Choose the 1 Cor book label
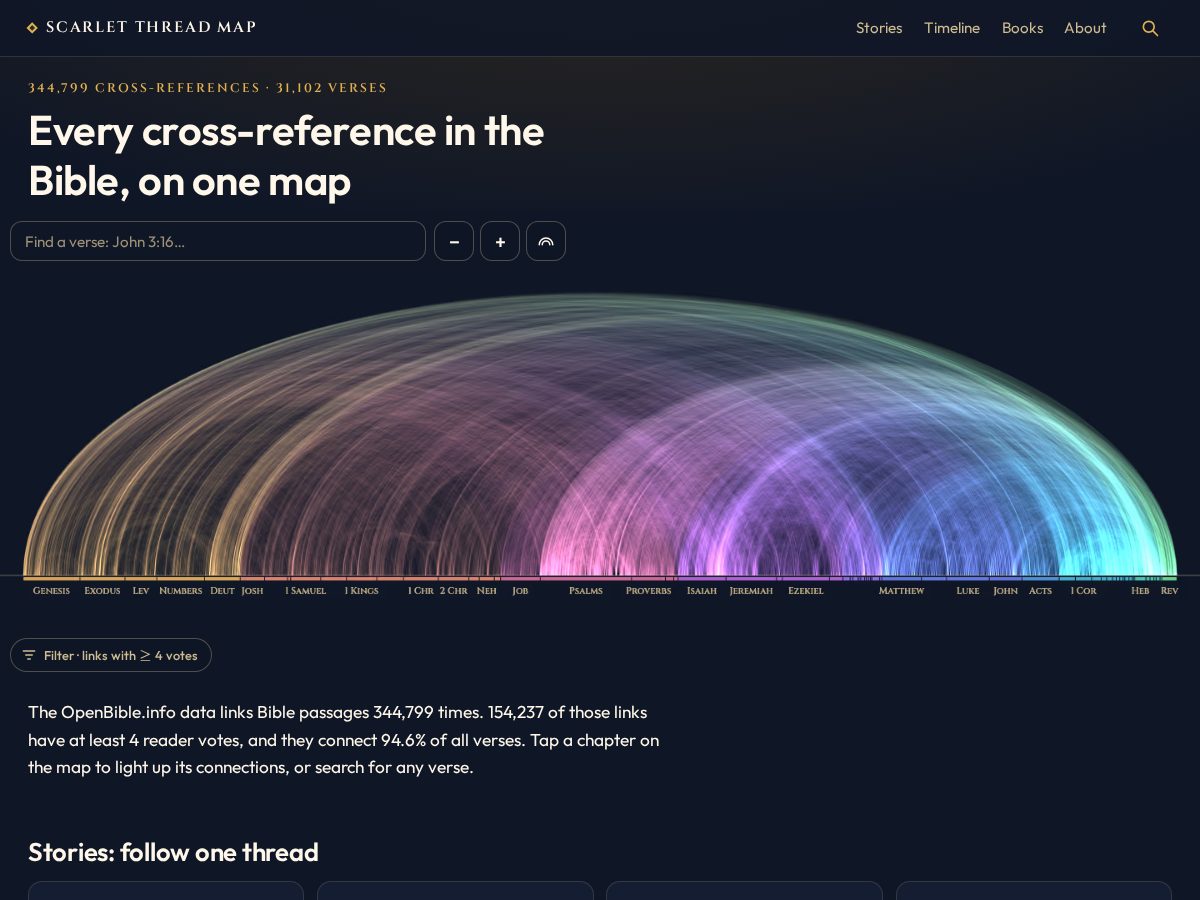The height and width of the screenshot is (900, 1200). 1083,591
